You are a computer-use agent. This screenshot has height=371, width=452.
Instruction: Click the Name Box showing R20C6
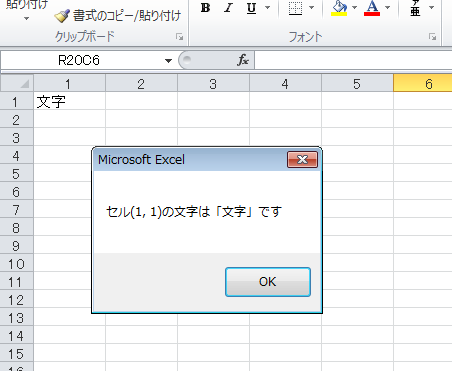tap(79, 60)
